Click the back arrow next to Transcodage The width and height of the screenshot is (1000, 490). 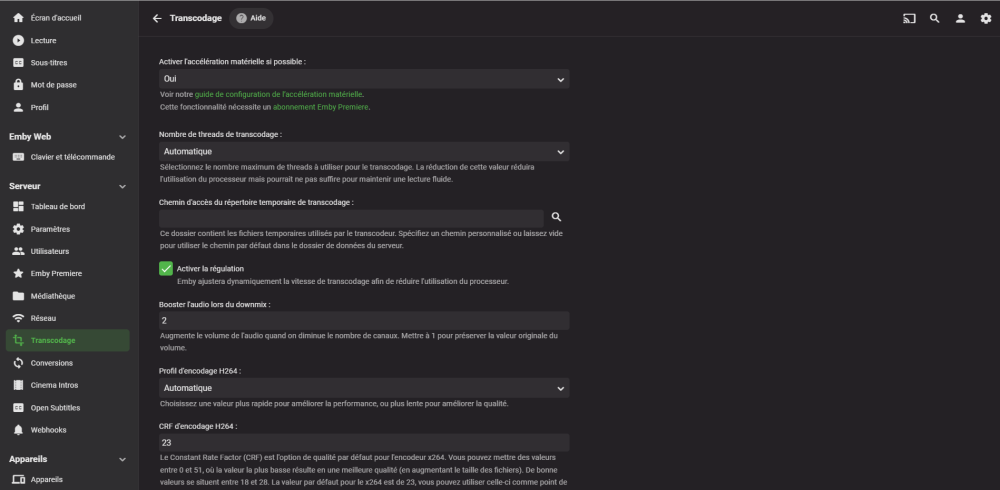157,18
